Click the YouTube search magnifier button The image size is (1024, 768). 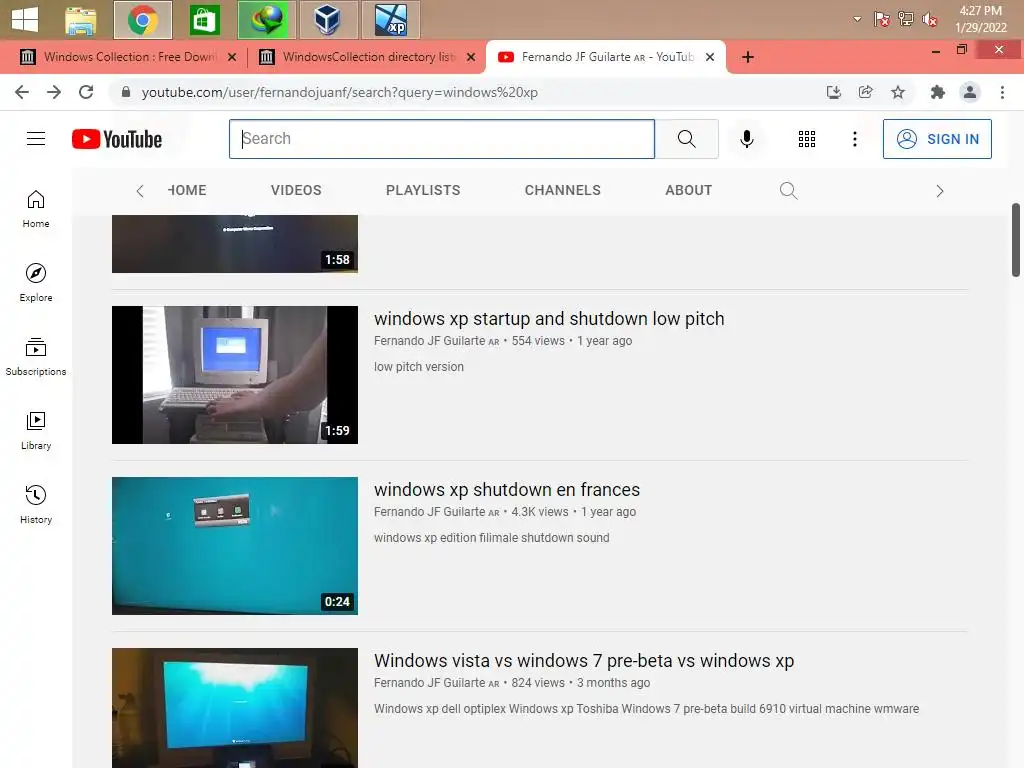coord(686,138)
